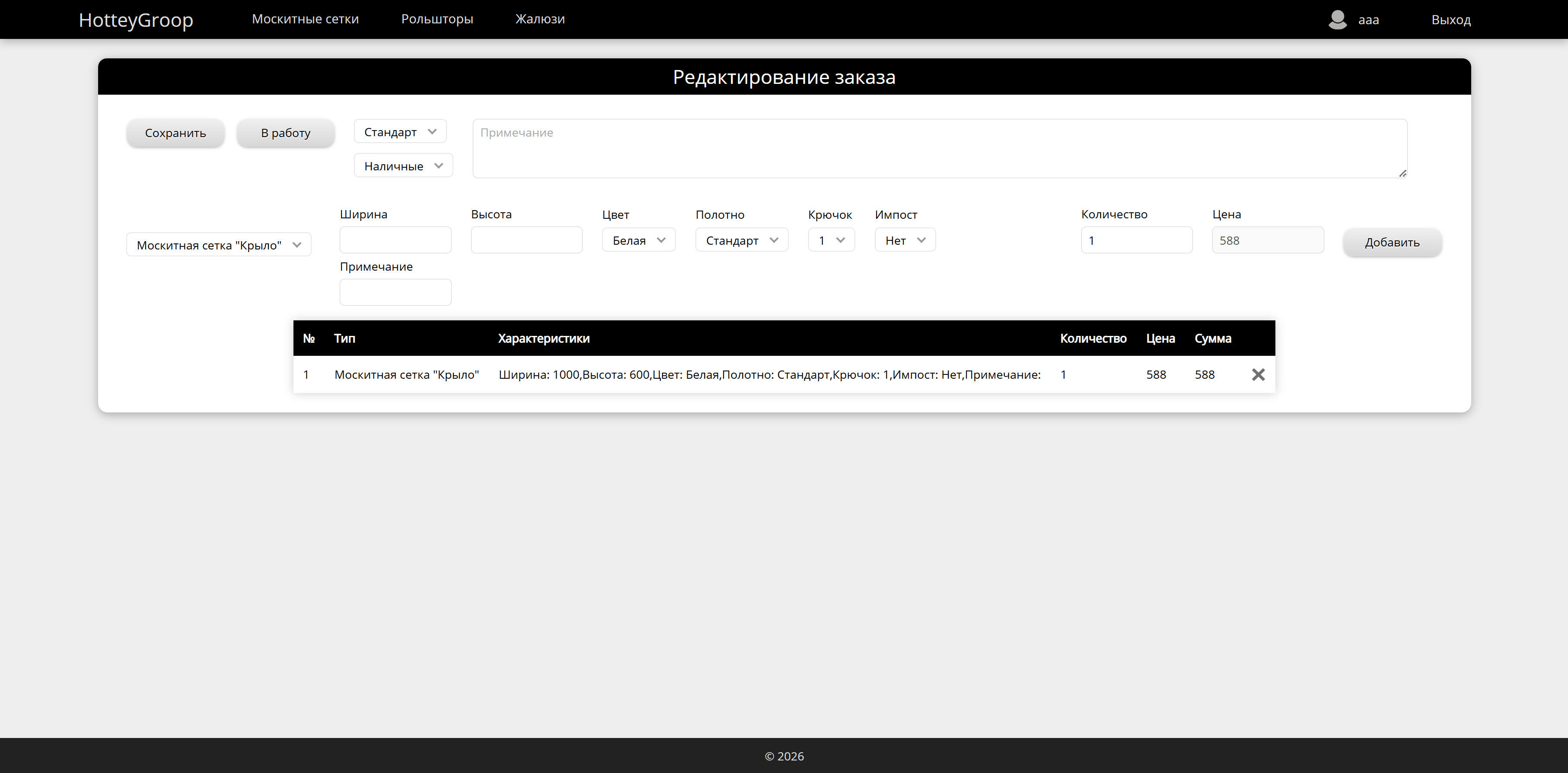Click the Цена table column header
Screen dimensions: 1568x773
(x=1160, y=339)
